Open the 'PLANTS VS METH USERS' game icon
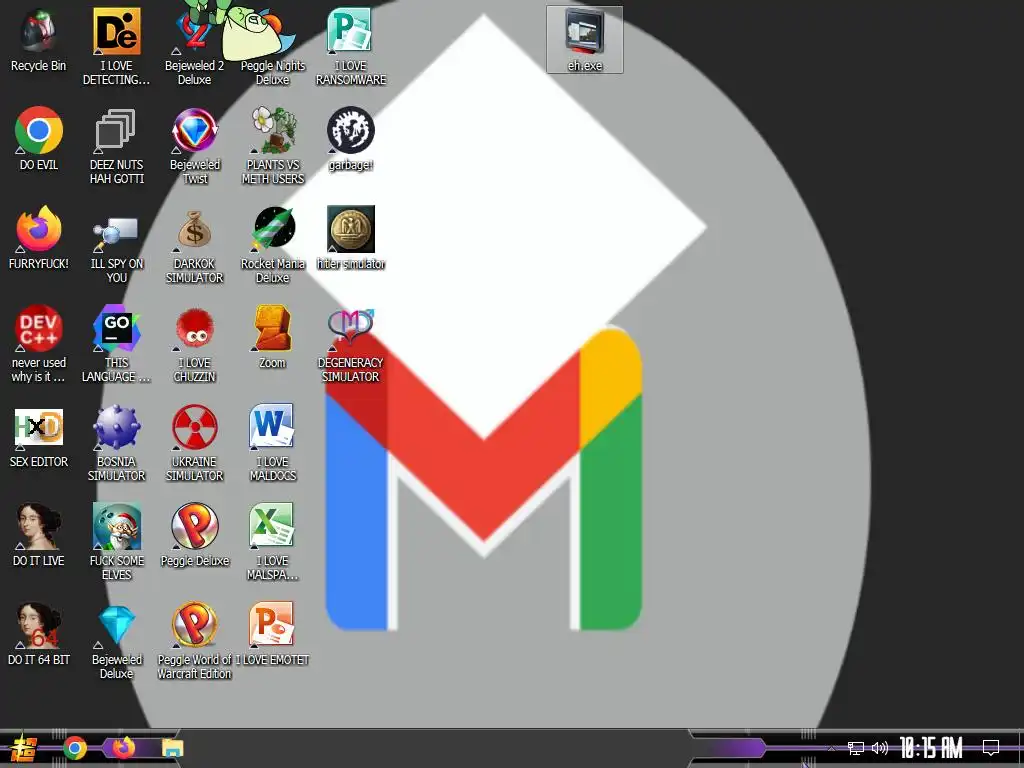 273,146
